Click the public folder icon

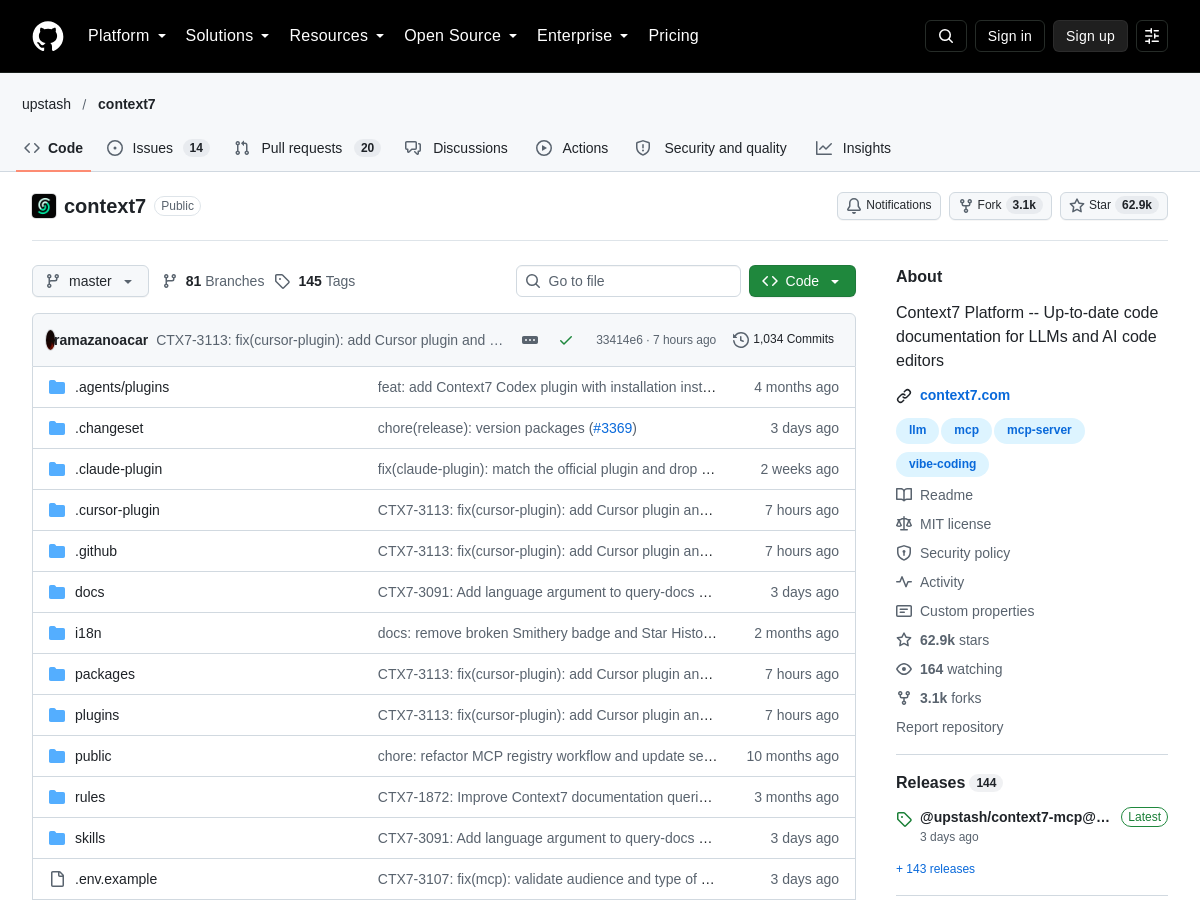(57, 756)
